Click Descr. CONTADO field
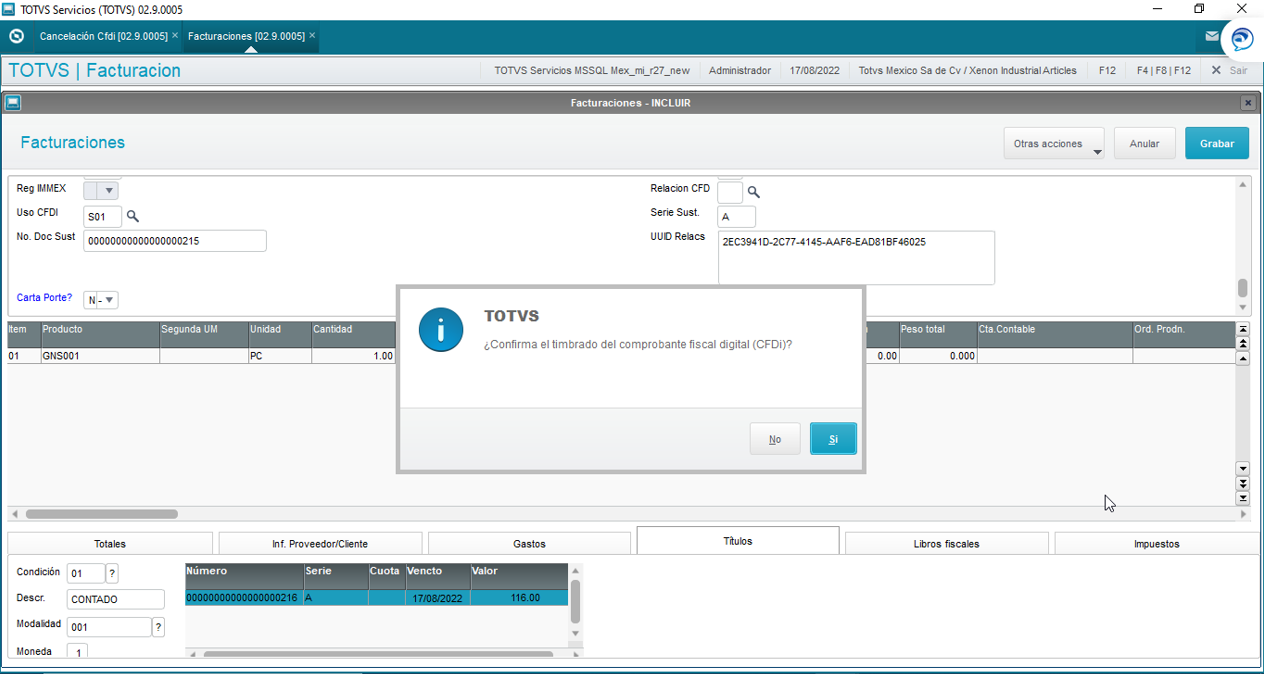This screenshot has height=674, width=1264. coord(116,599)
